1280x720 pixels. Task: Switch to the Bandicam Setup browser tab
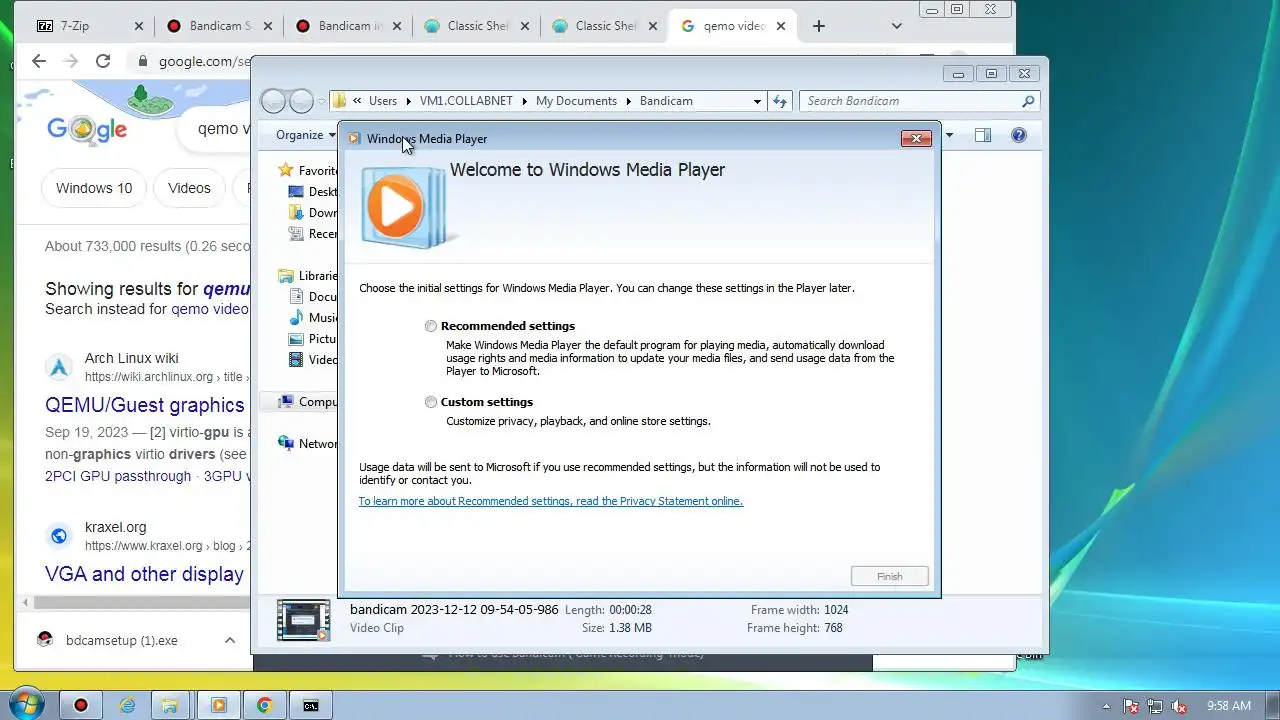point(220,26)
